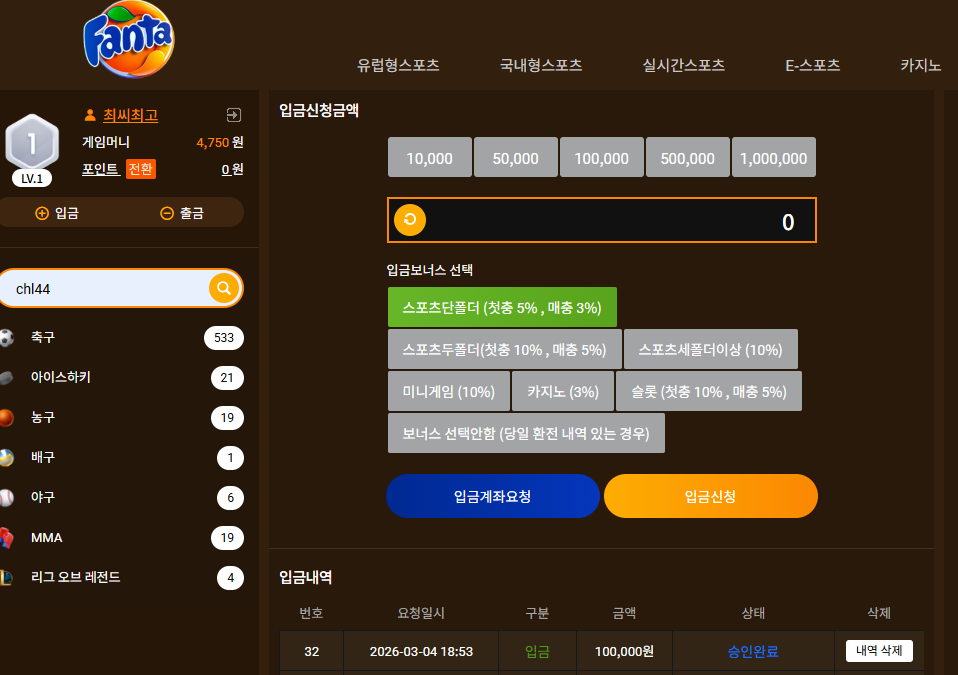Open the 축구 soccer category

(122, 337)
